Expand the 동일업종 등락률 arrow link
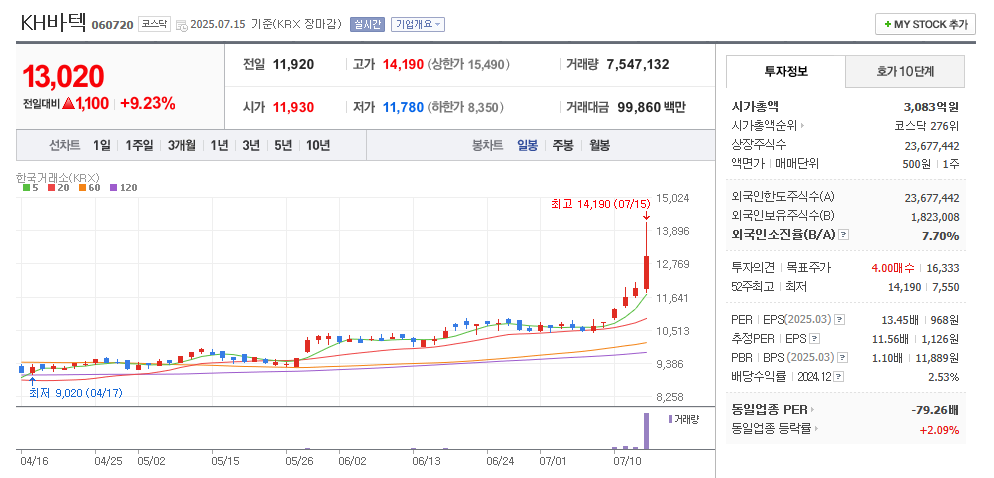This screenshot has width=994, height=478. [x=816, y=429]
